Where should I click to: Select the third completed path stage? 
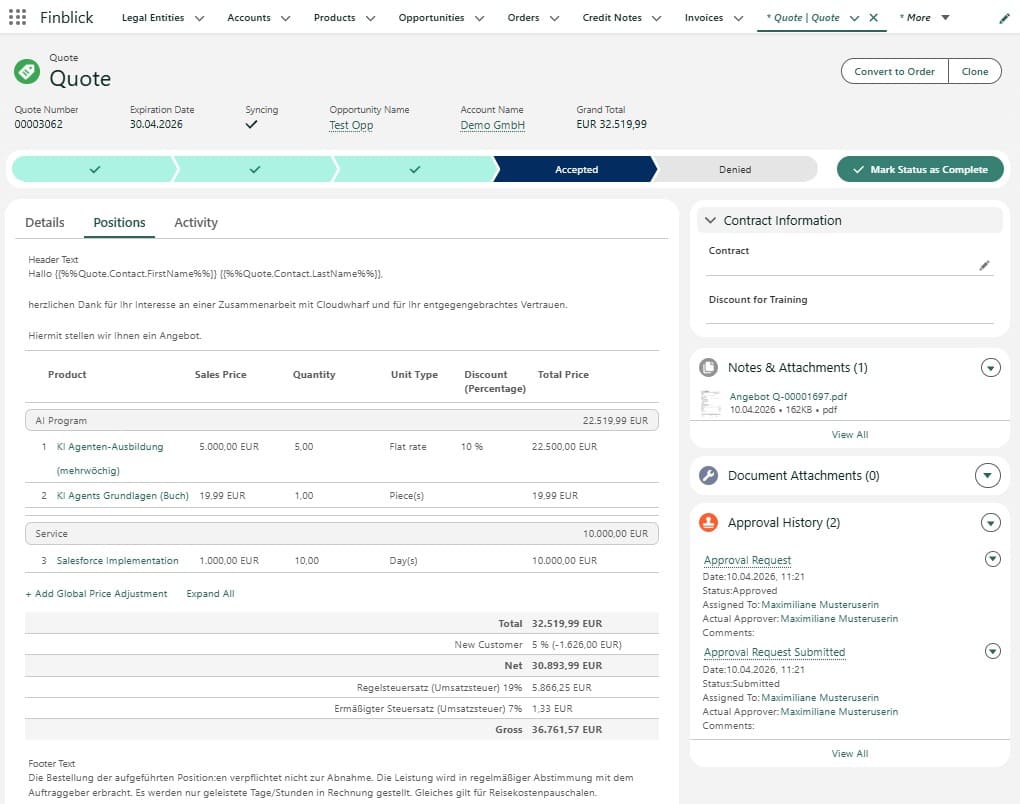click(414, 169)
